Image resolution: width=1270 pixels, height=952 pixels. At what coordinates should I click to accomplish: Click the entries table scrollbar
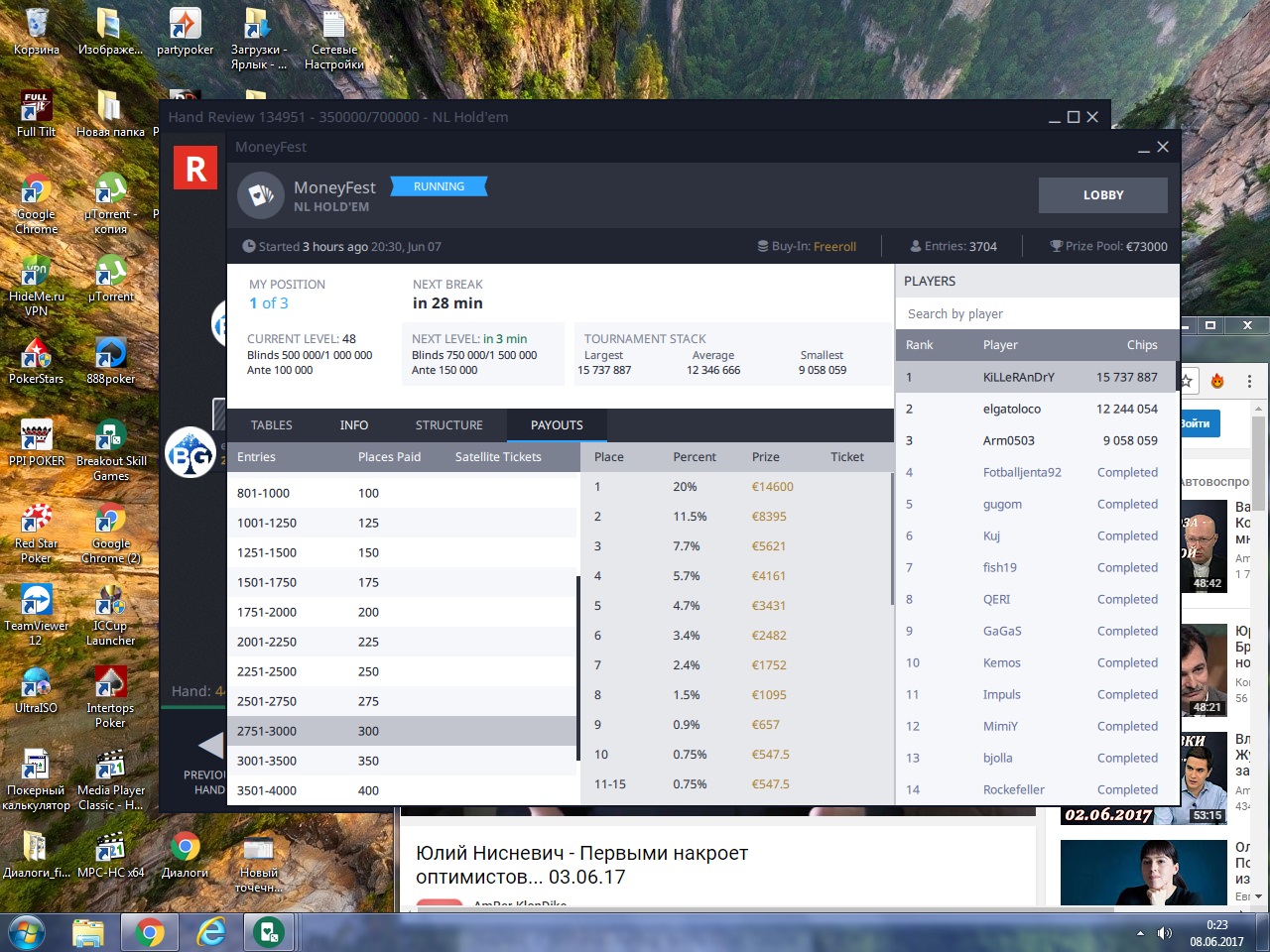577,667
